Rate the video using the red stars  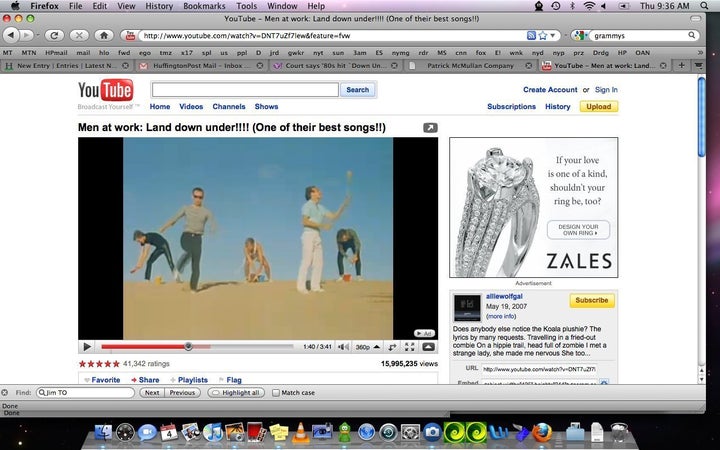[99, 364]
